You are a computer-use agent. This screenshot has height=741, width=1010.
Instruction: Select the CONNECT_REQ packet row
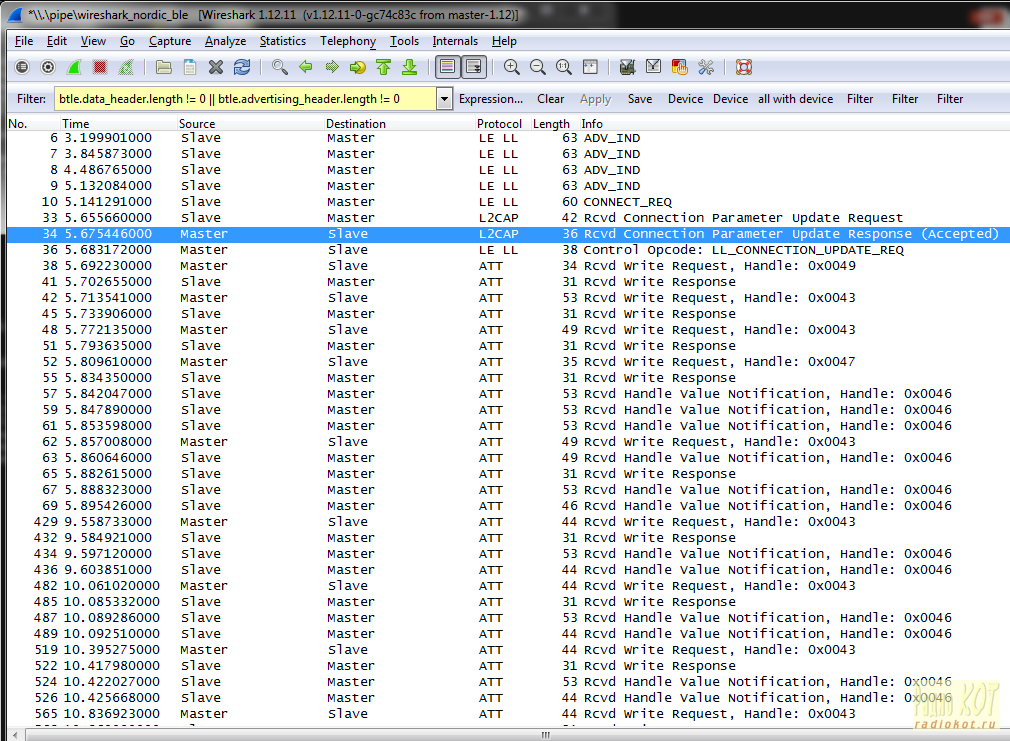click(400, 202)
